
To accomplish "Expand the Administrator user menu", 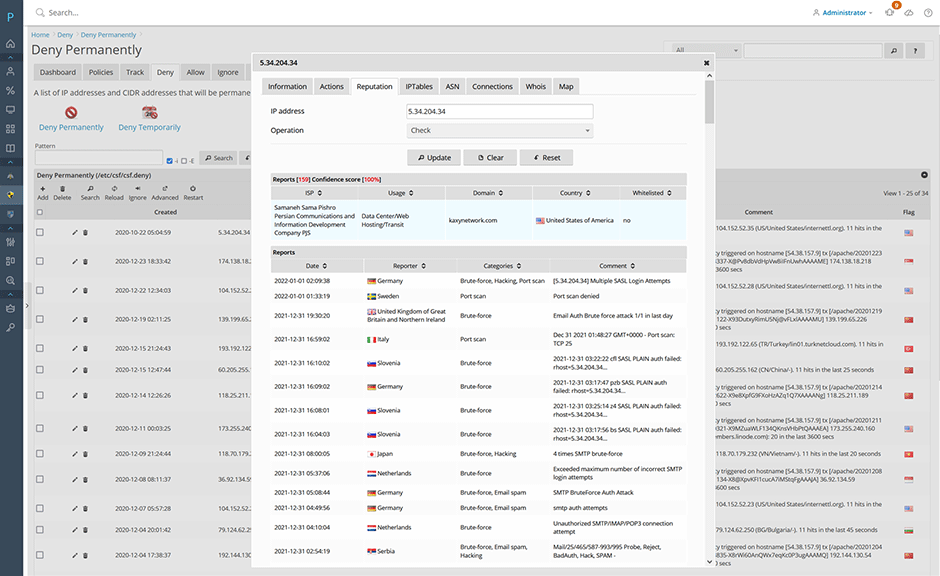I will [x=843, y=12].
